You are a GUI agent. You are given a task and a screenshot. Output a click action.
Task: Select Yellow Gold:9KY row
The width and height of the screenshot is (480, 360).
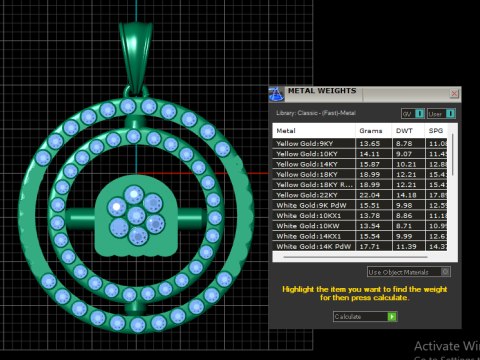[360, 144]
